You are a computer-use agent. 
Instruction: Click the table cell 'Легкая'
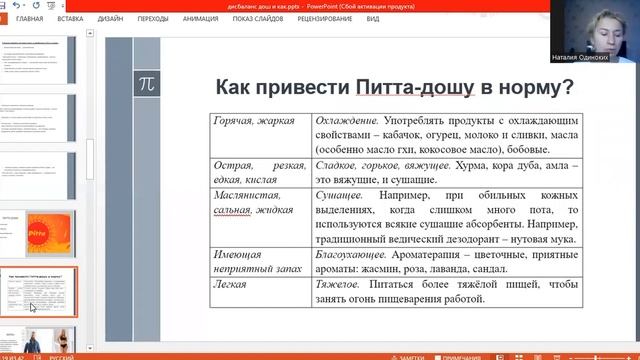click(x=260, y=292)
